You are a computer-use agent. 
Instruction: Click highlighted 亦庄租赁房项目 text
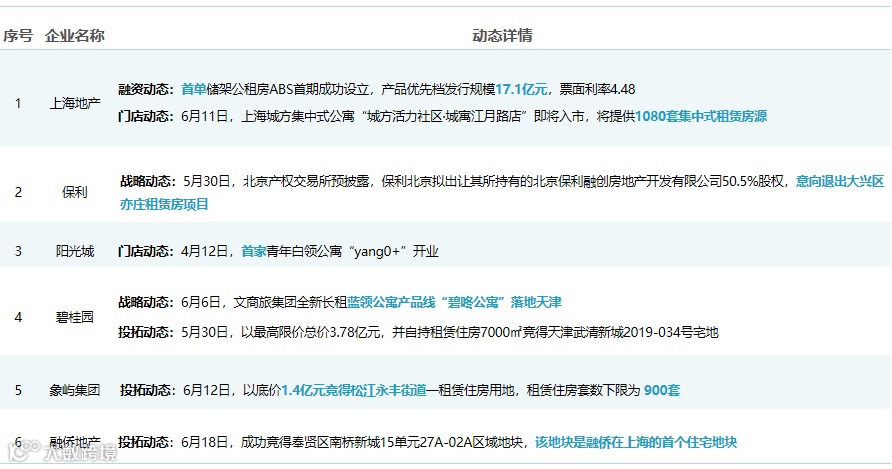click(x=164, y=204)
